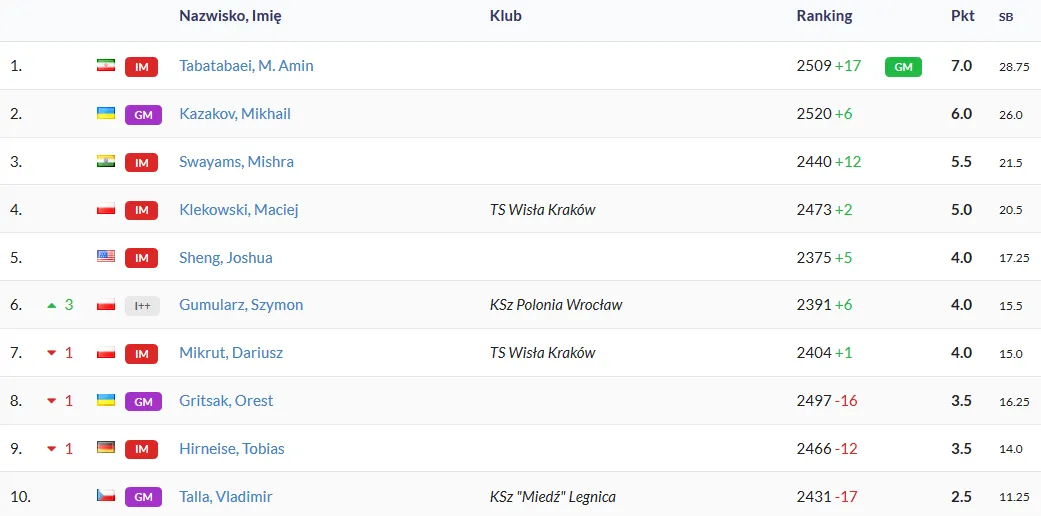Click the I++ title badge for Gumularz
1041x516 pixels.
[143, 305]
